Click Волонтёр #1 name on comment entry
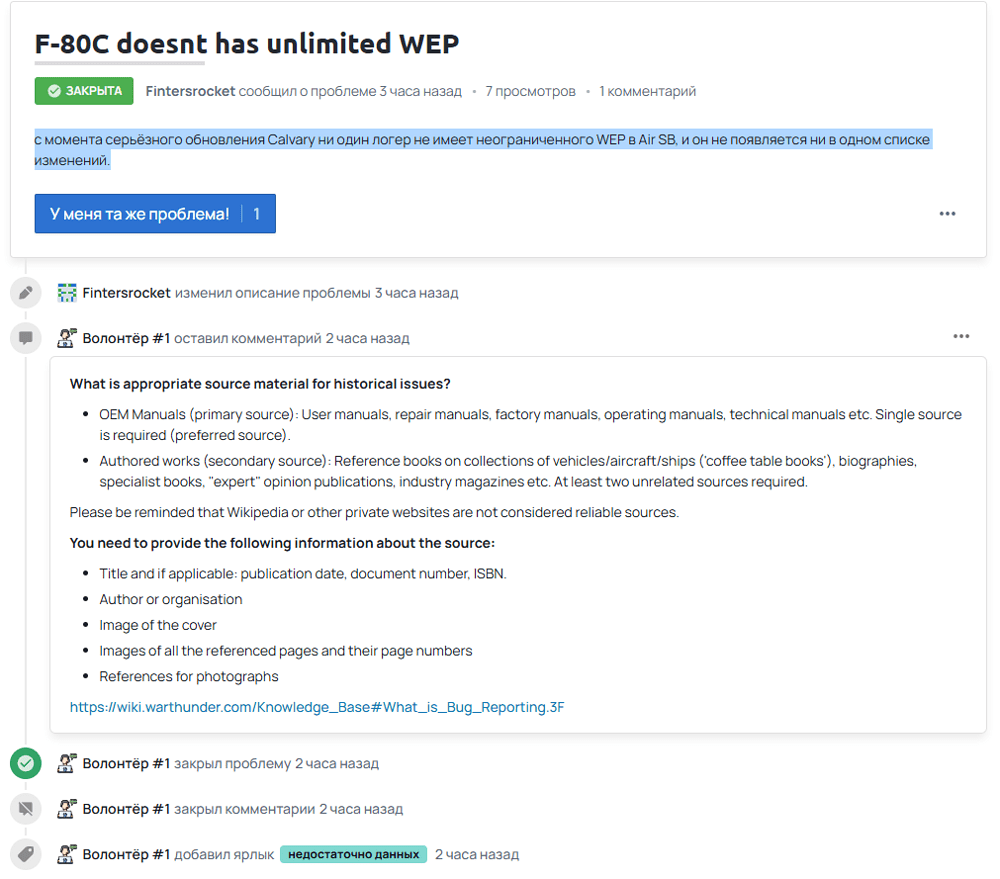The image size is (1000, 879). [126, 338]
